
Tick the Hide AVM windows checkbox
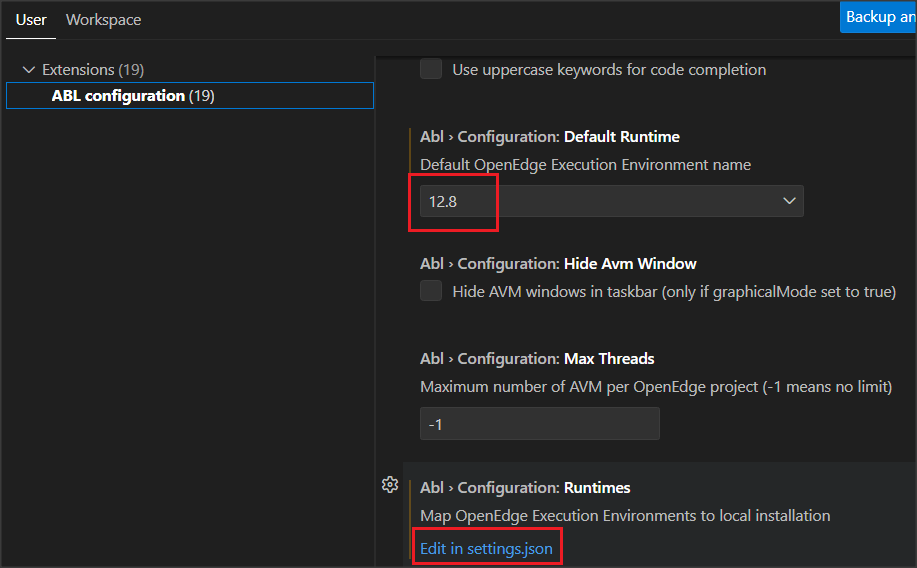[431, 291]
